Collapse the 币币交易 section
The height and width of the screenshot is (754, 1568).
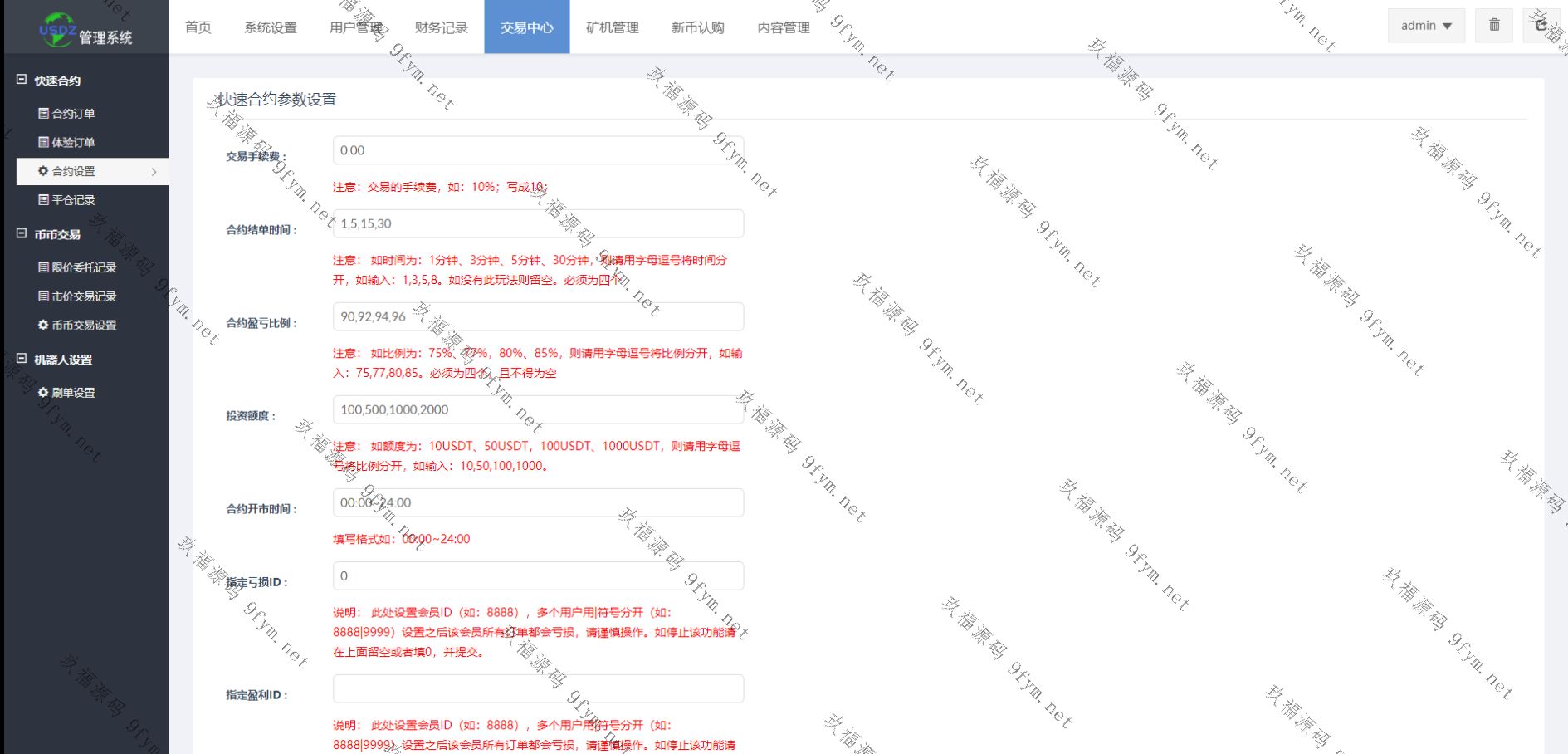tap(22, 234)
